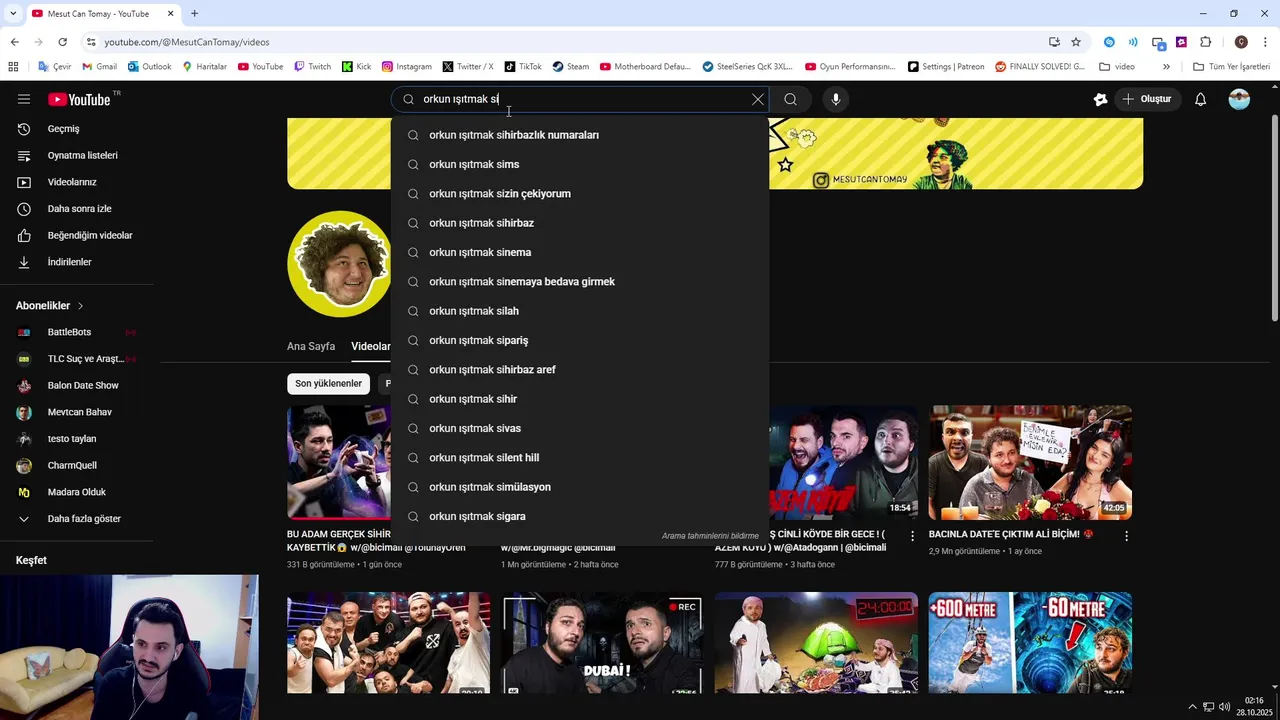Switch to the Videolar channel tab
The image size is (1280, 720).
pos(370,346)
